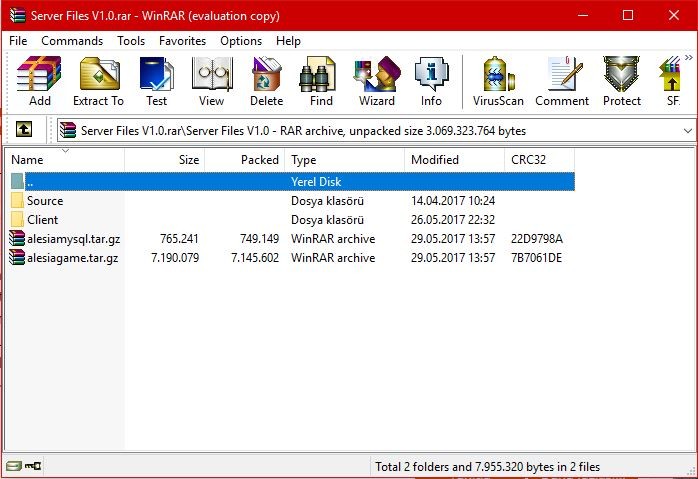Click the key password icon in status bar
Viewport: 698px width, 479px height.
(33, 466)
